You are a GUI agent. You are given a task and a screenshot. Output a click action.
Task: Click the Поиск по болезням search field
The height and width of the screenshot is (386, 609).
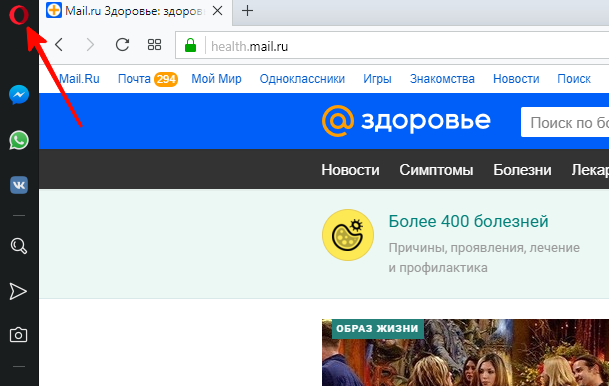tap(565, 122)
